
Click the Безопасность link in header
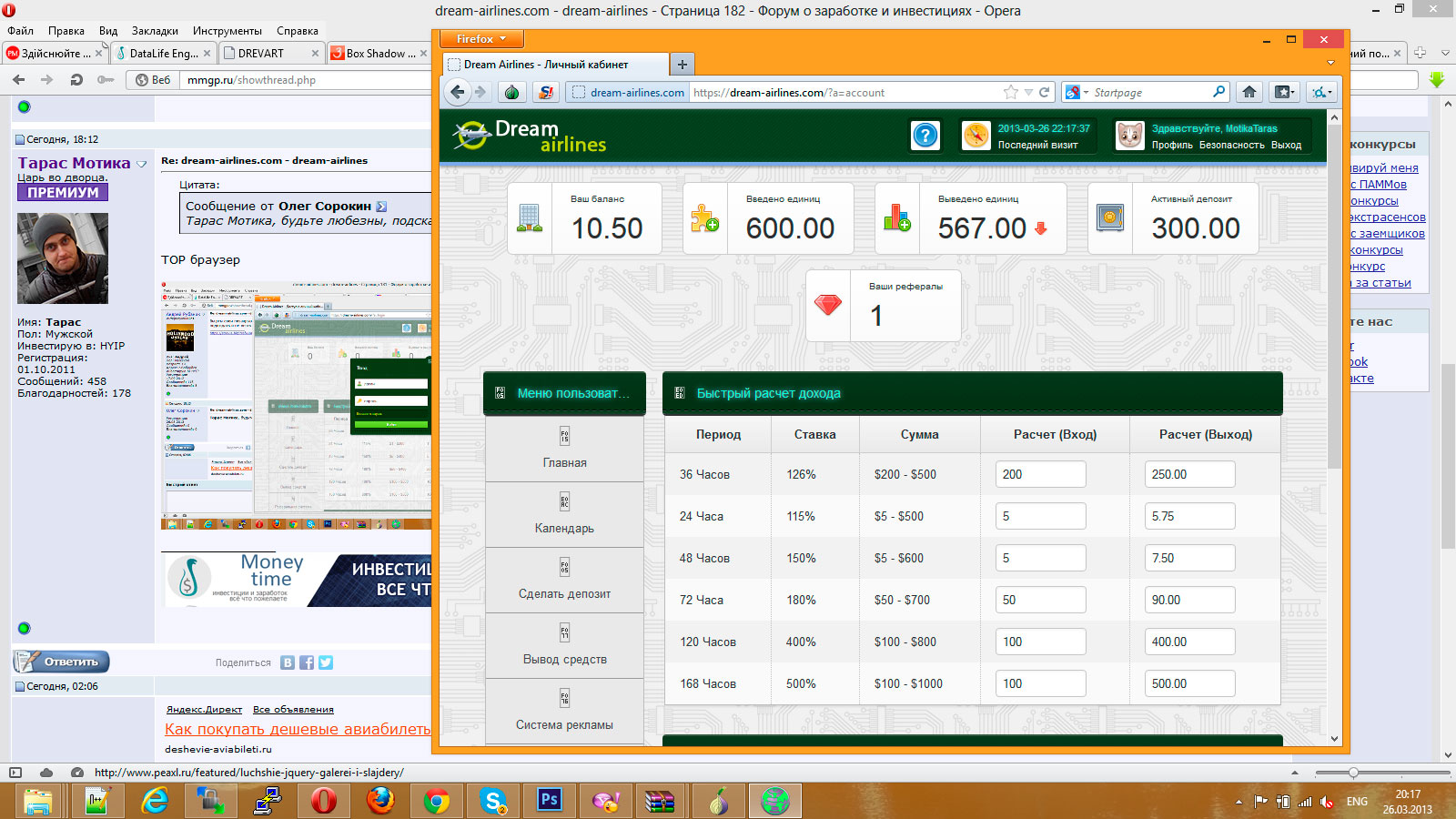click(1231, 145)
